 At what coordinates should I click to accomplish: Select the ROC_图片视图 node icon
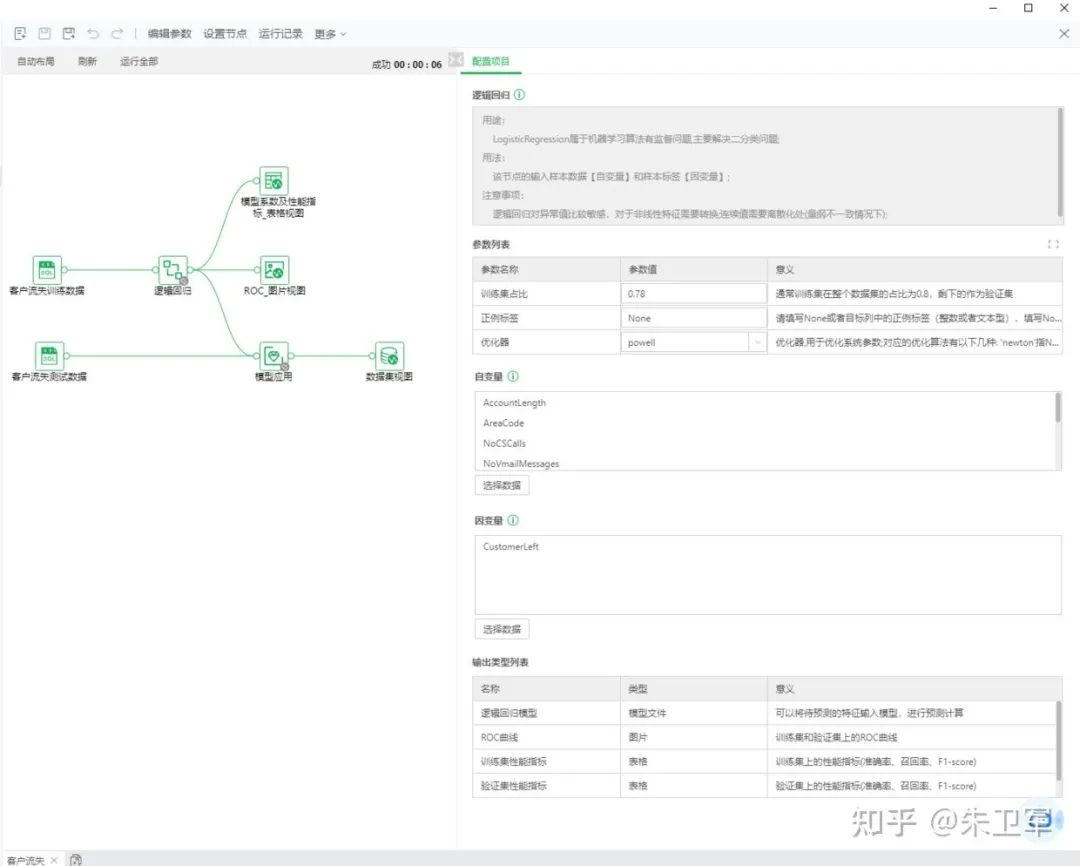click(274, 269)
